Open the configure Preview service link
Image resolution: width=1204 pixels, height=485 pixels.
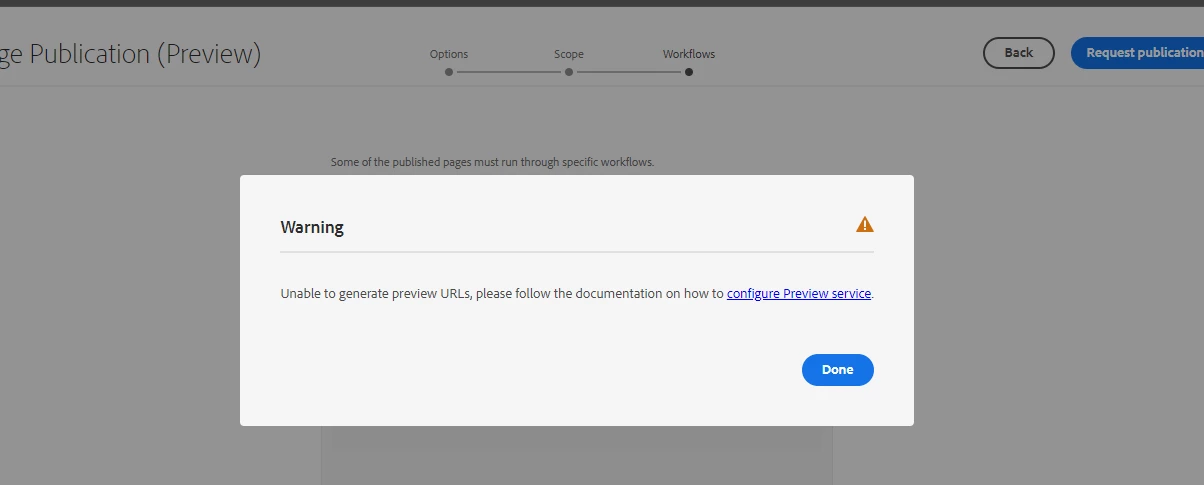click(x=799, y=294)
